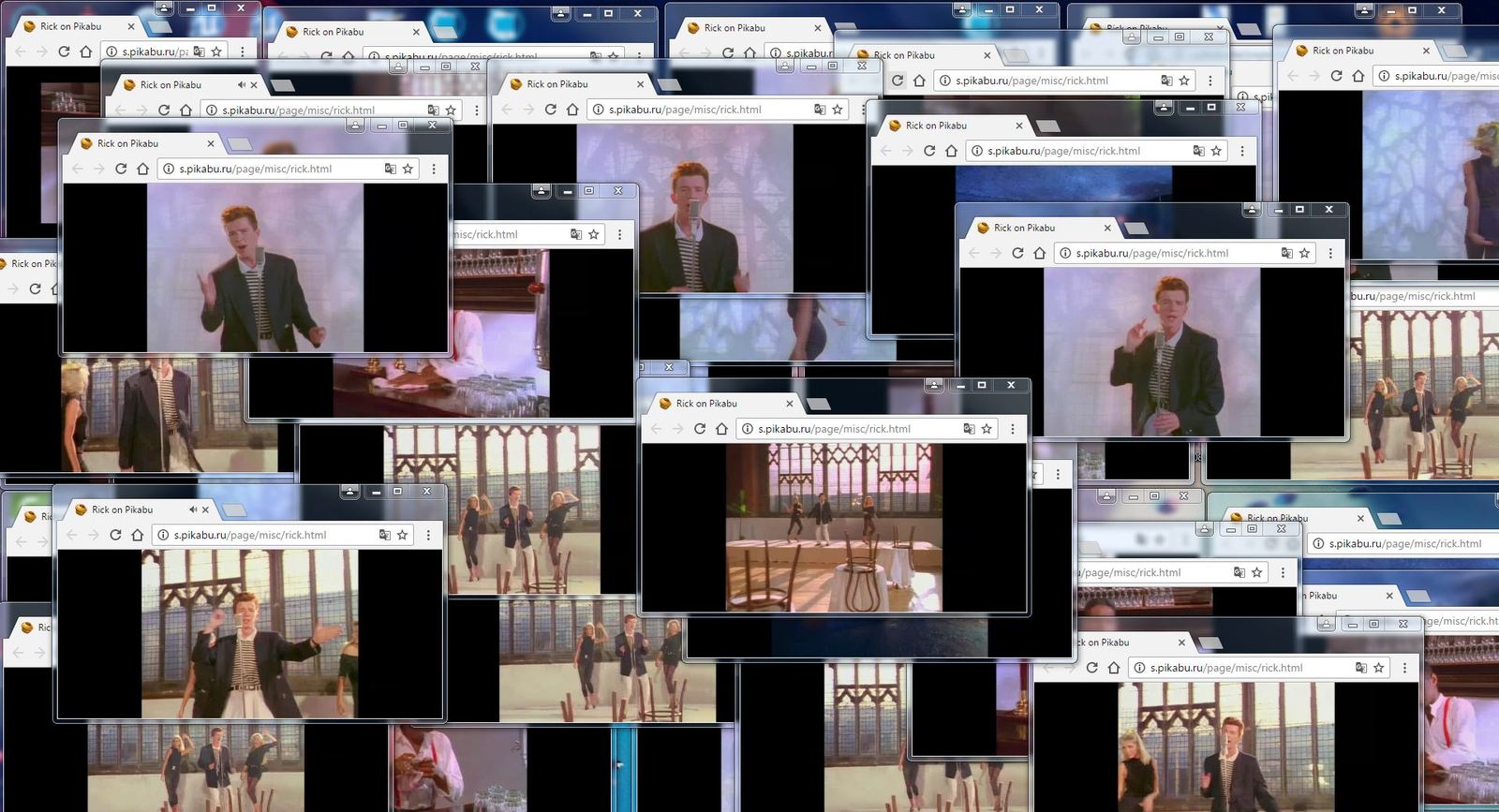Click Home in the truncated 's.pikabu.ru/pa' address window
This screenshot has width=1499, height=812.
coord(85,52)
